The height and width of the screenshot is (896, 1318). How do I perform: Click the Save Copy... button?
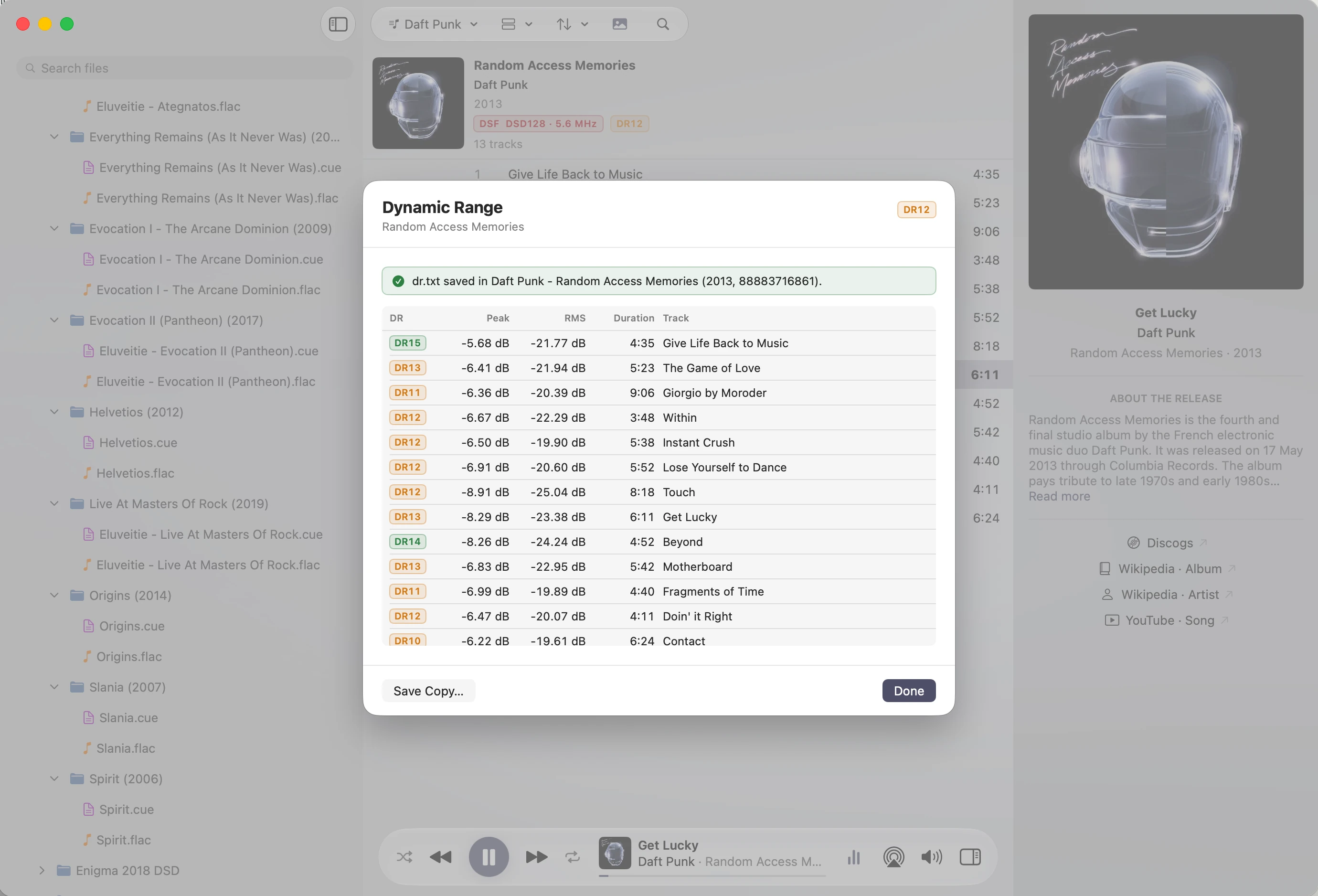428,691
